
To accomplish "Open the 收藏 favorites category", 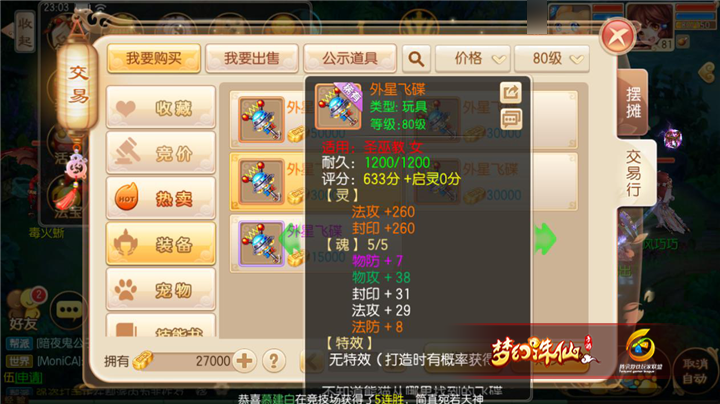I will 161,107.
